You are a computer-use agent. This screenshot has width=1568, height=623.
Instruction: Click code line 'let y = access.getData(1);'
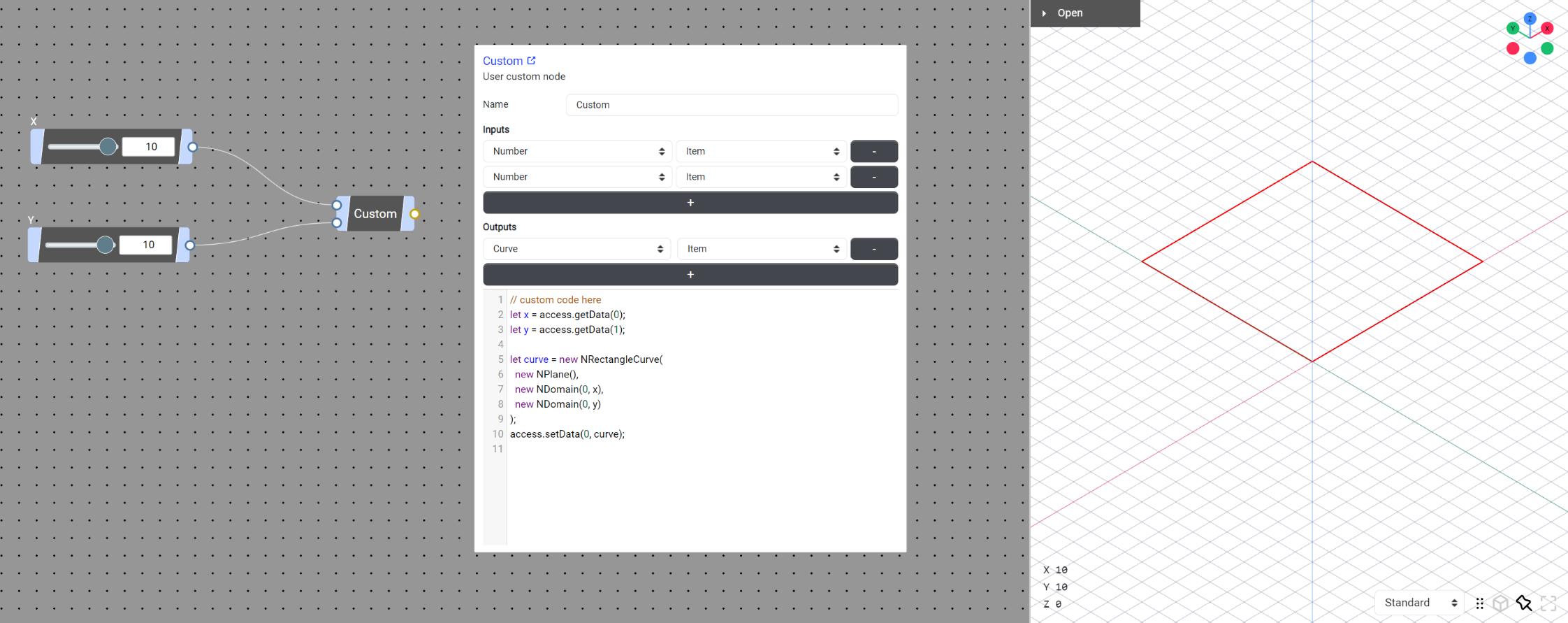click(x=567, y=329)
